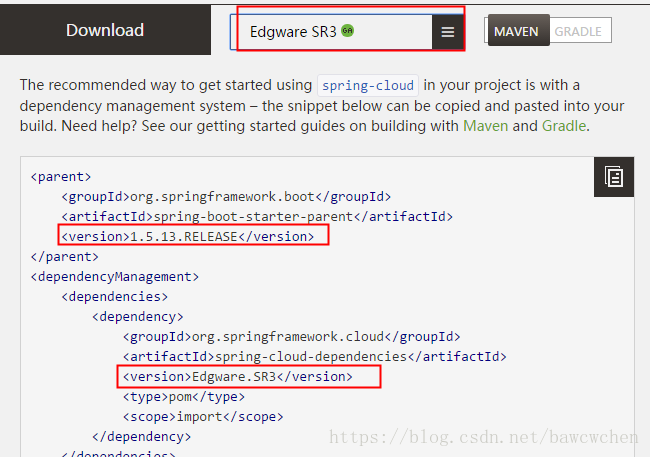
Task: Open the Gradle getting started guide link
Action: tap(564, 126)
